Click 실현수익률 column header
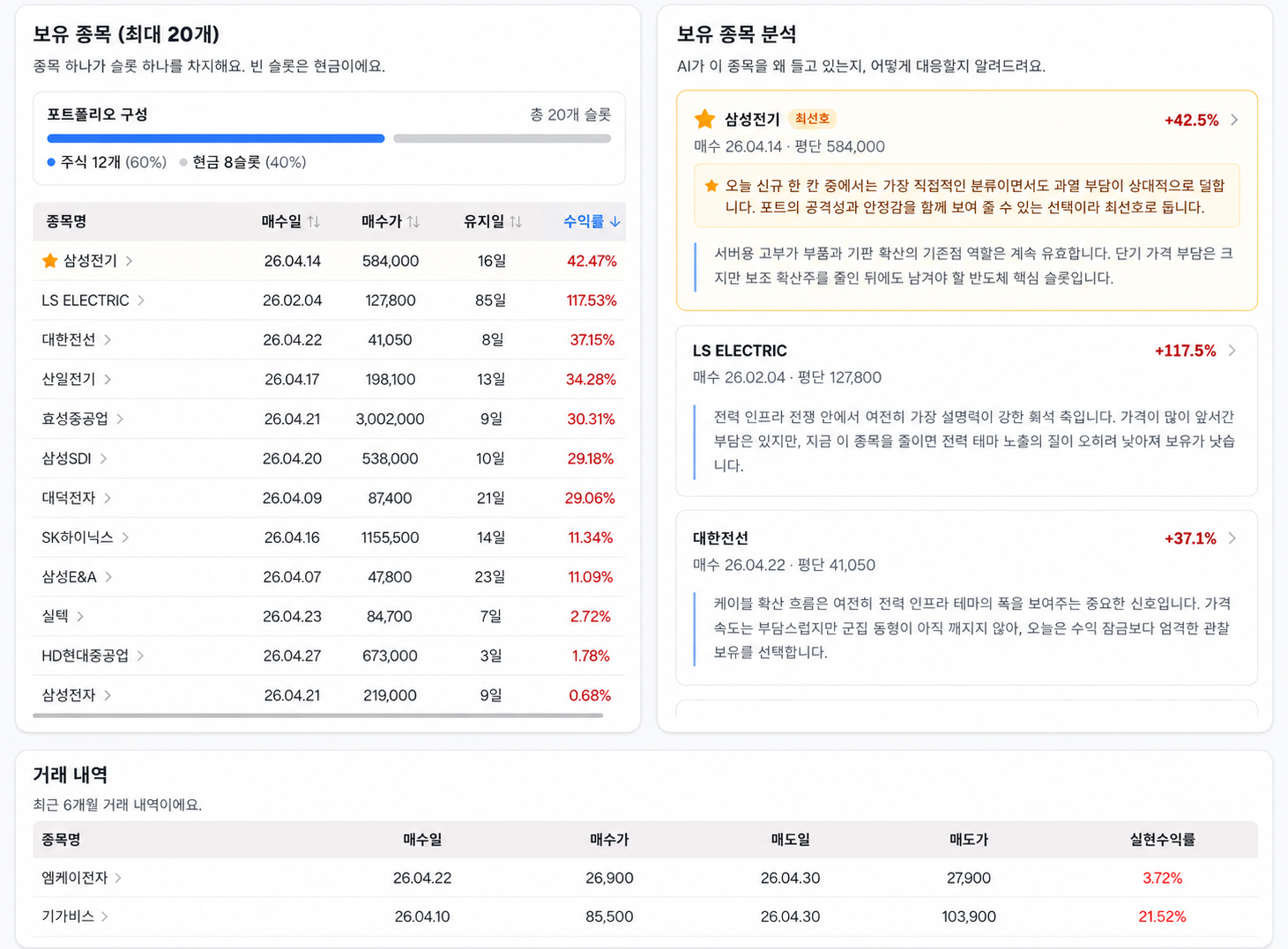Image resolution: width=1288 pixels, height=949 pixels. pos(1162,840)
